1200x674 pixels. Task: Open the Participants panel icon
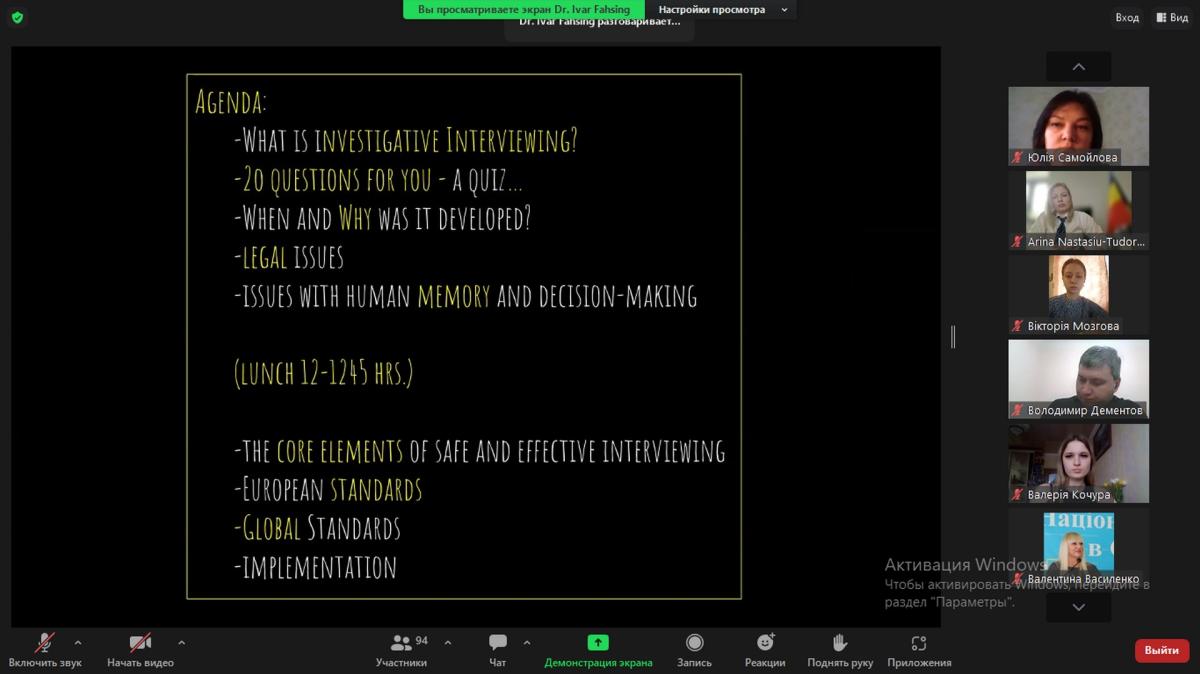coord(402,643)
